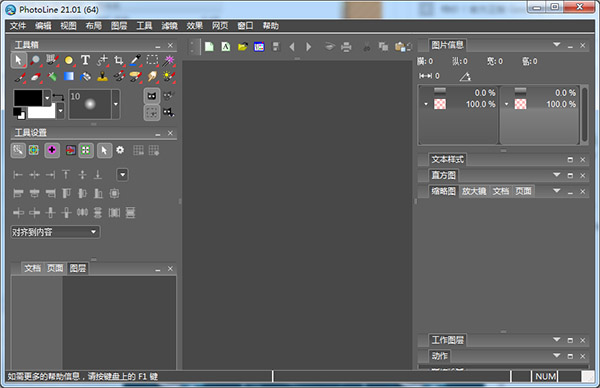
Task: Switch to the 页面 tab in bottom-left panel
Action: [55, 268]
